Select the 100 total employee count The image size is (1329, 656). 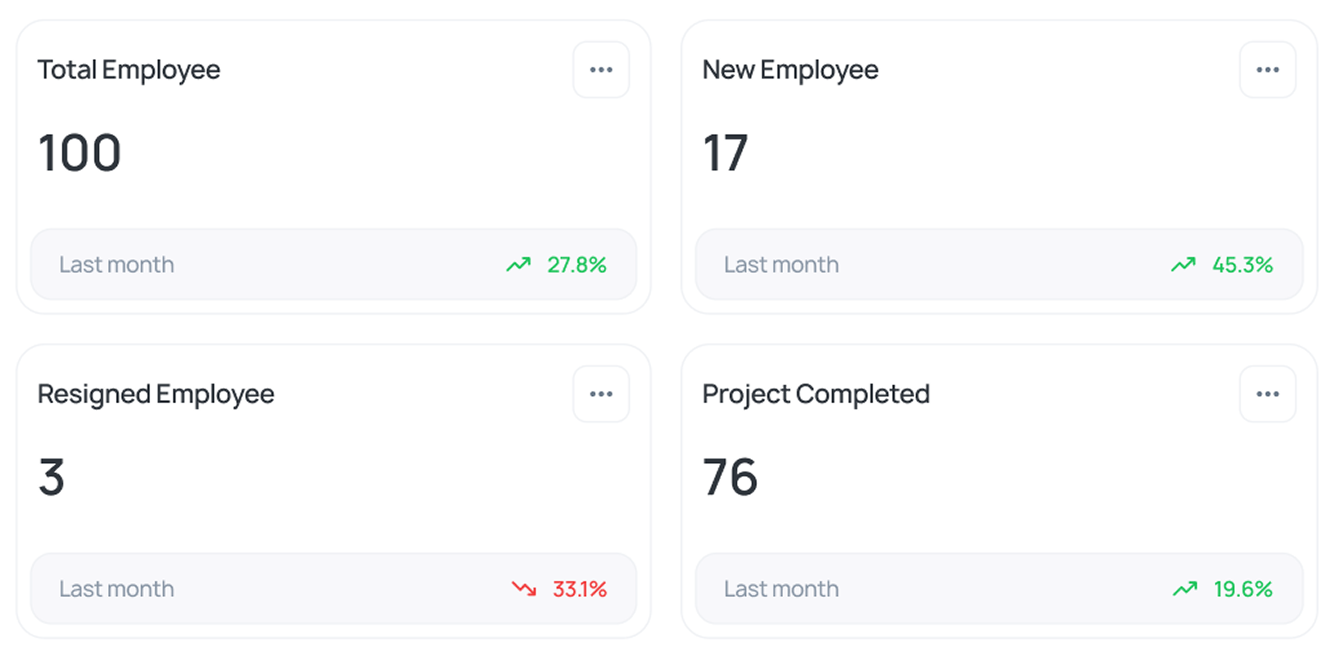[80, 153]
